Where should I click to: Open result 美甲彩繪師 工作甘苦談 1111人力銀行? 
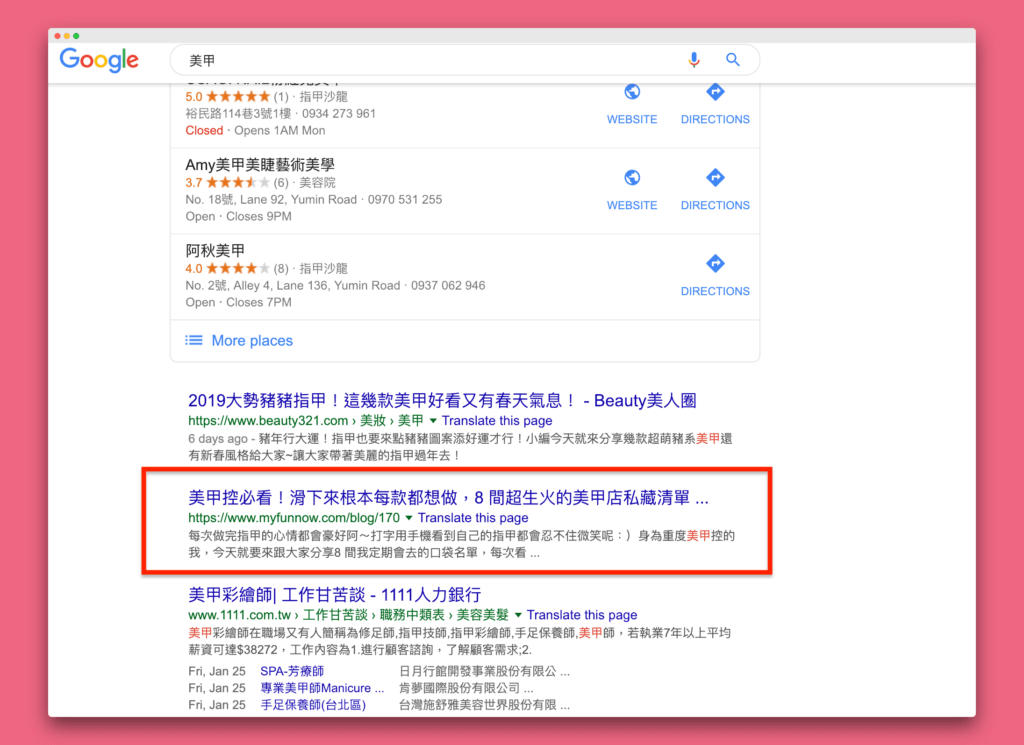click(x=334, y=595)
